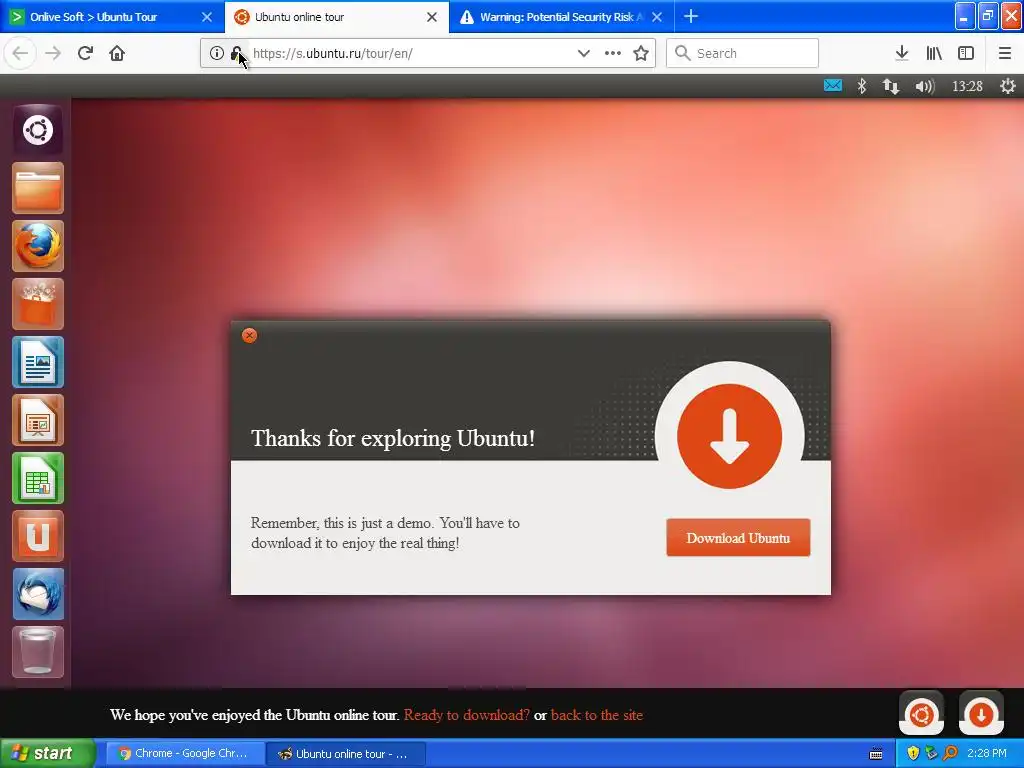Open the Firefox hamburger menu
Image resolution: width=1024 pixels, height=768 pixels.
[1005, 53]
